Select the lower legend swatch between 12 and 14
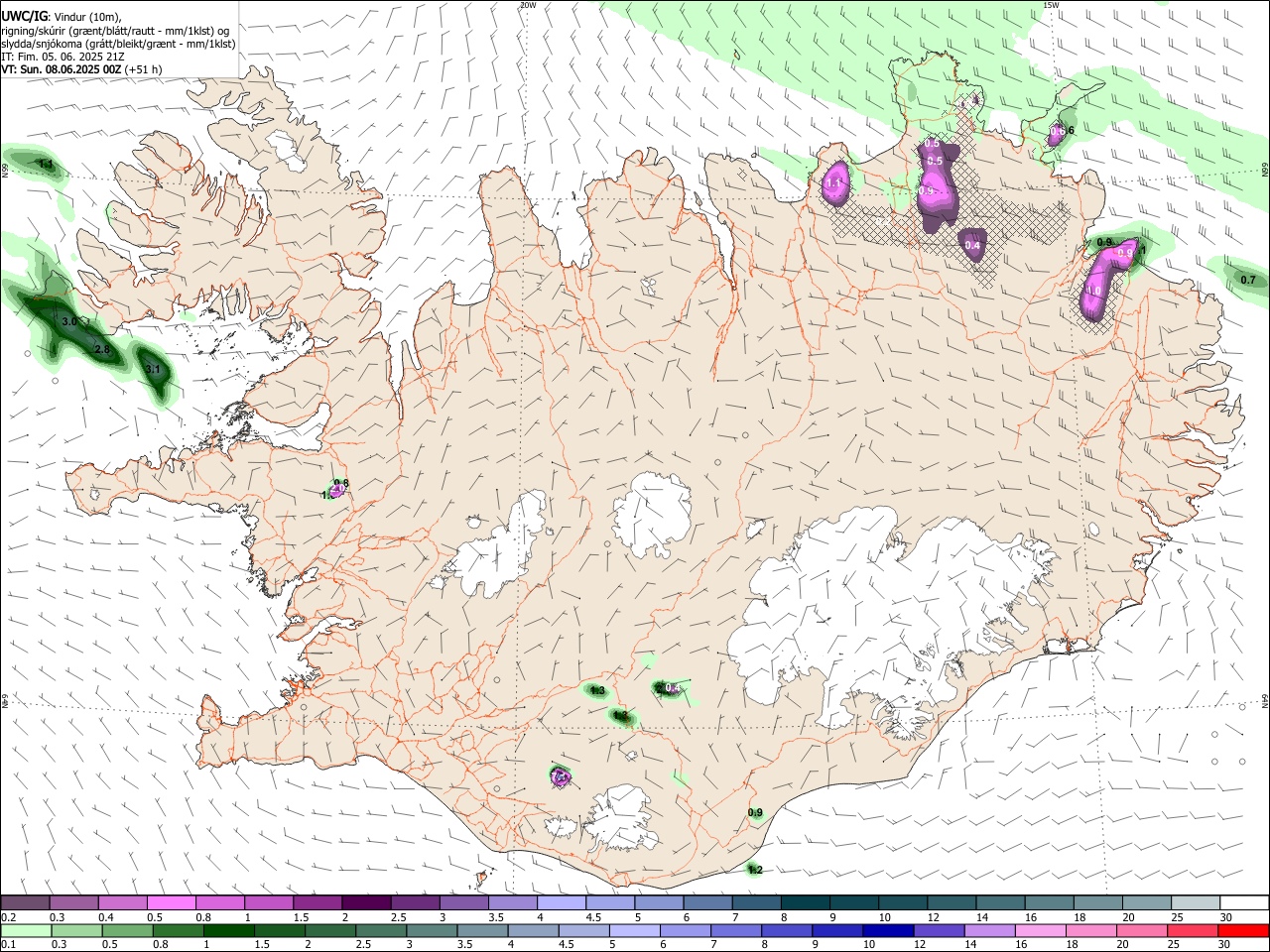 [940, 930]
